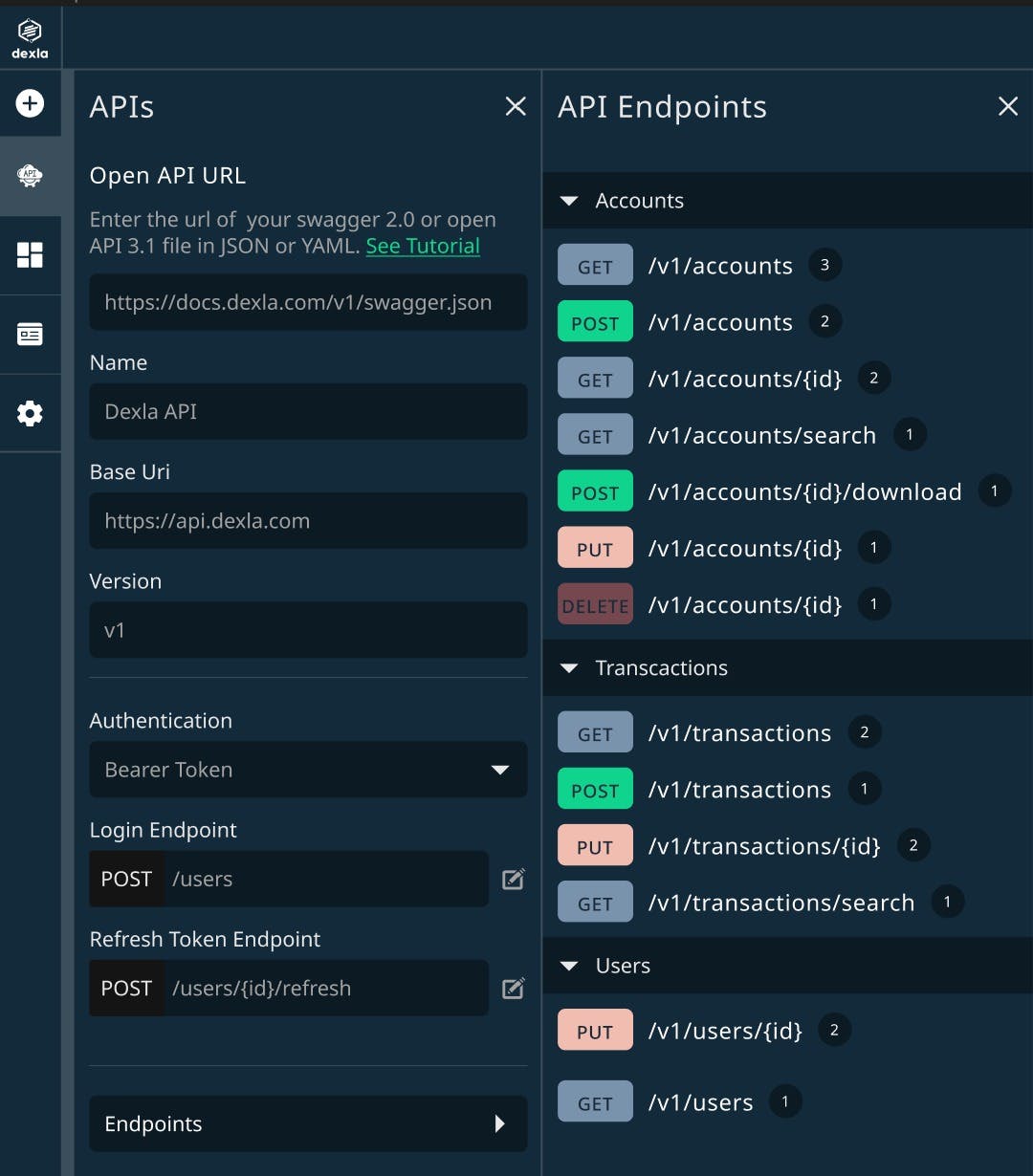Click the count badge beside GET /v1/accounts/{id}
1033x1176 pixels.
point(874,378)
